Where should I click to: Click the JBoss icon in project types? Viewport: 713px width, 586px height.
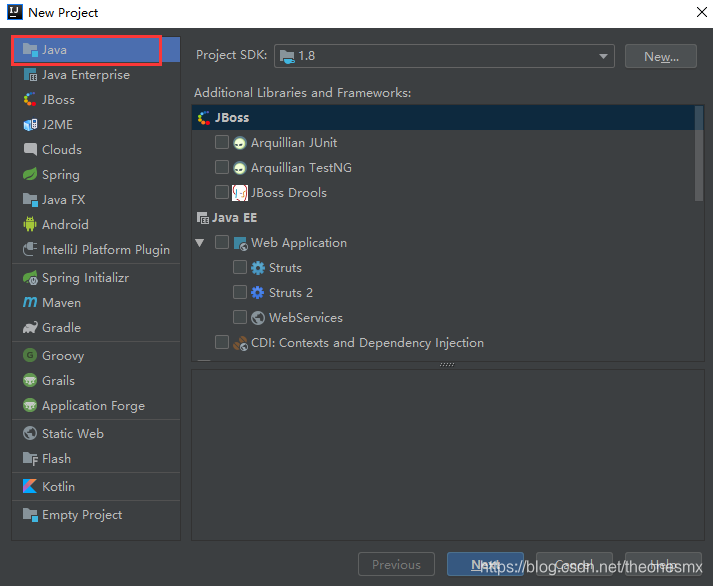(30, 100)
